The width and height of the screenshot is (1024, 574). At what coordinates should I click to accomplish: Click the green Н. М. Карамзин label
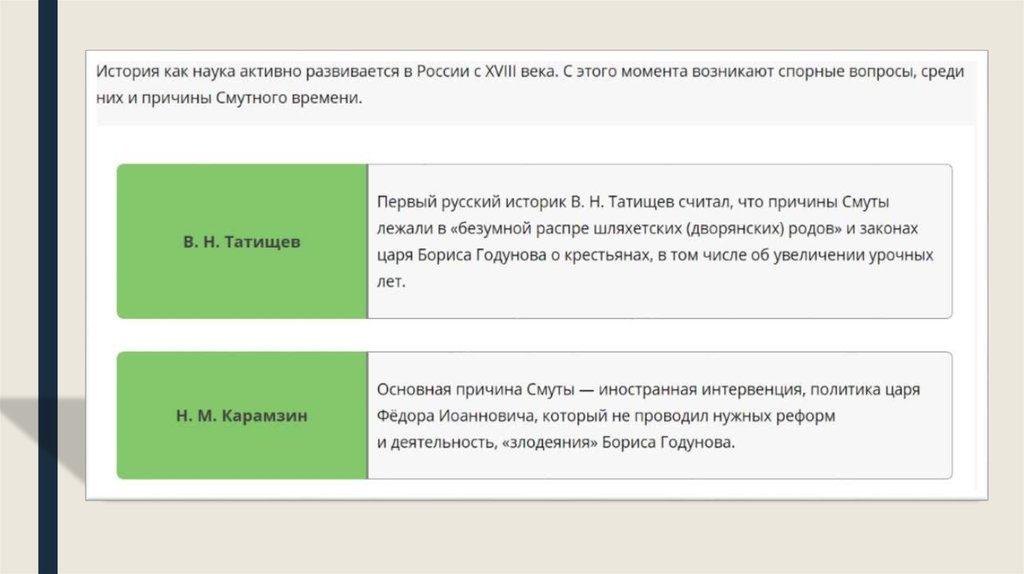coord(242,416)
